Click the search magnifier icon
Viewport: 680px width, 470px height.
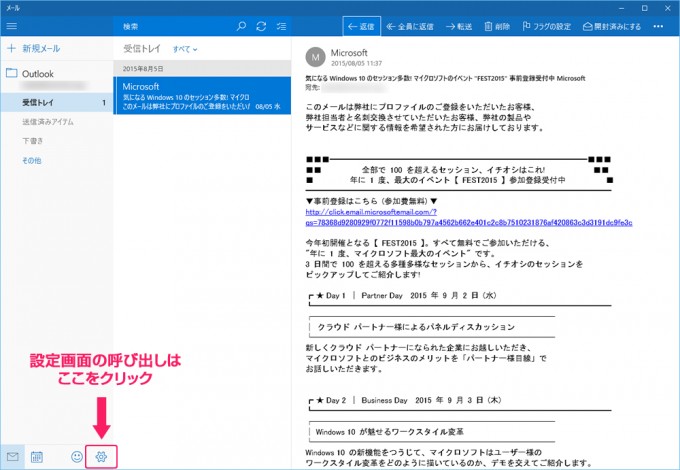click(241, 26)
